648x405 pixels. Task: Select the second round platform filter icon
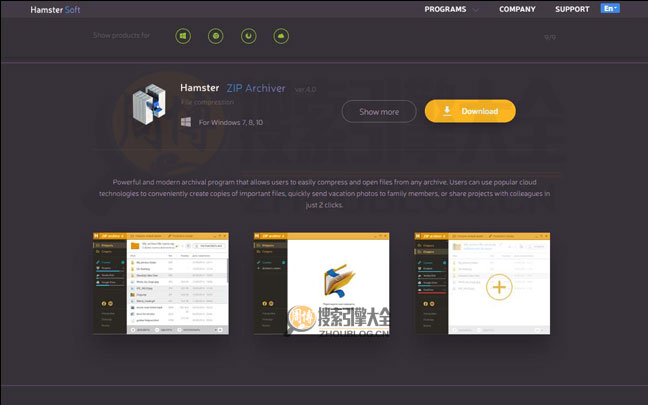[x=216, y=36]
